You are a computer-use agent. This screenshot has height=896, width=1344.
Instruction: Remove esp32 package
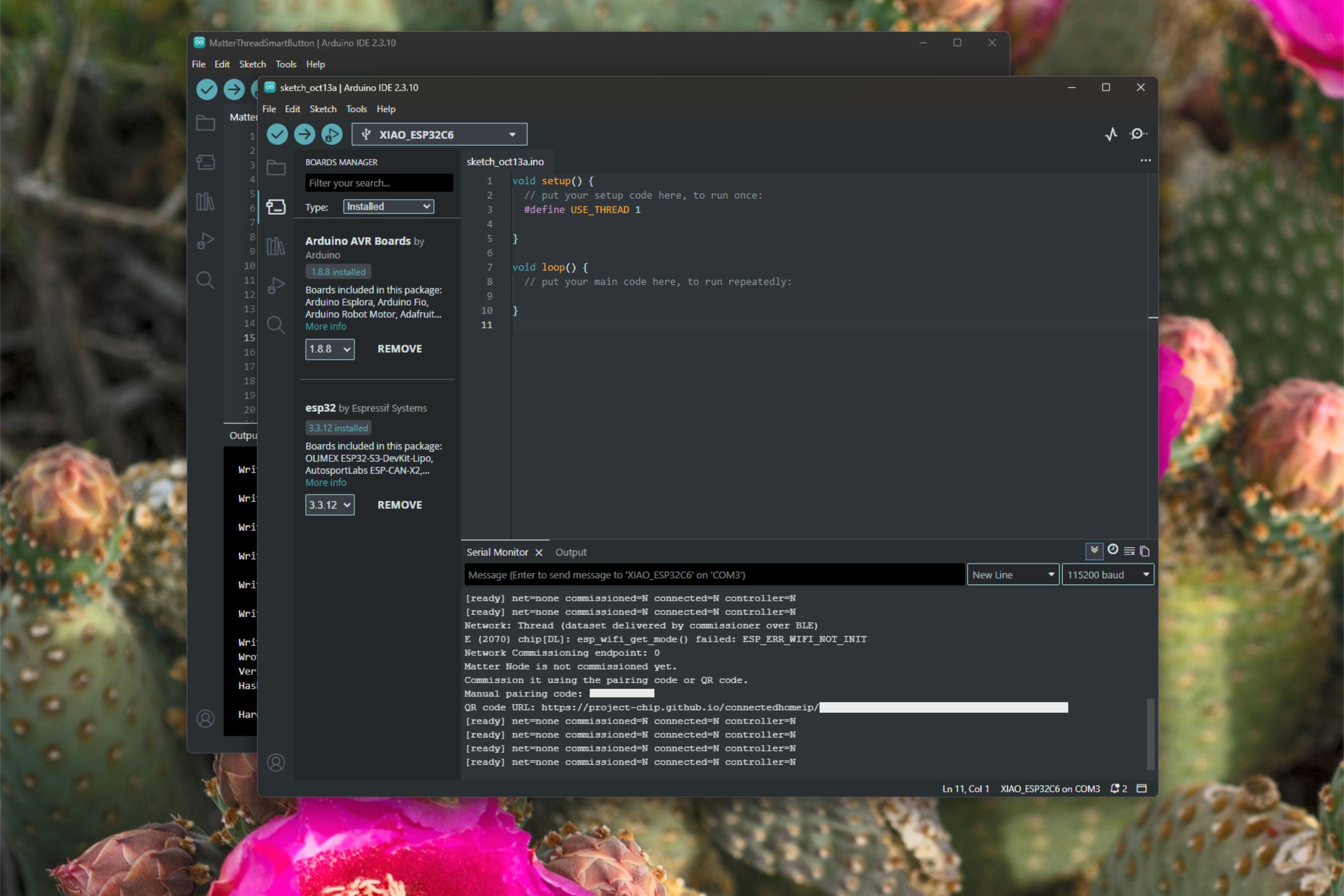pyautogui.click(x=400, y=505)
